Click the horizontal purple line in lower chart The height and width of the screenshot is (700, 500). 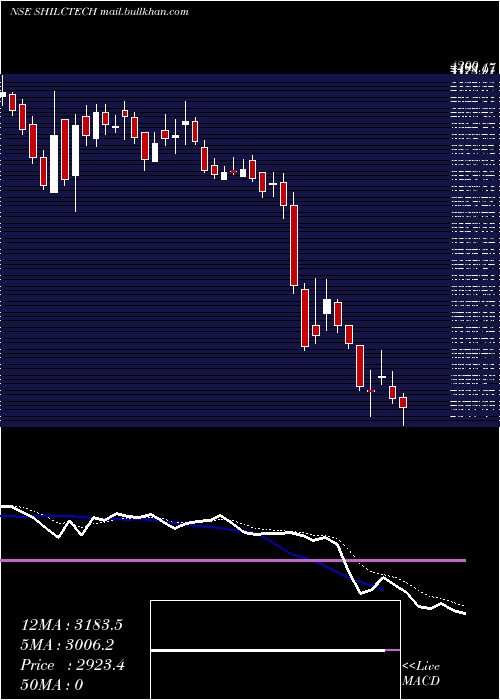[233, 560]
